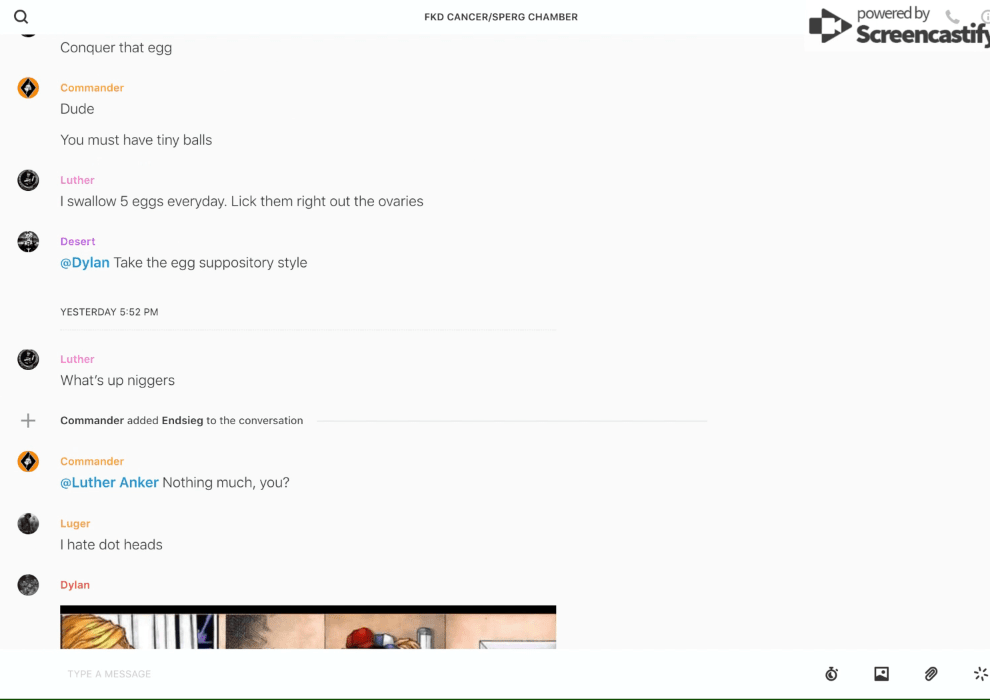Click the FKD Cancer/Sperg Chamber conversation title
This screenshot has height=700, width=990.
click(501, 17)
